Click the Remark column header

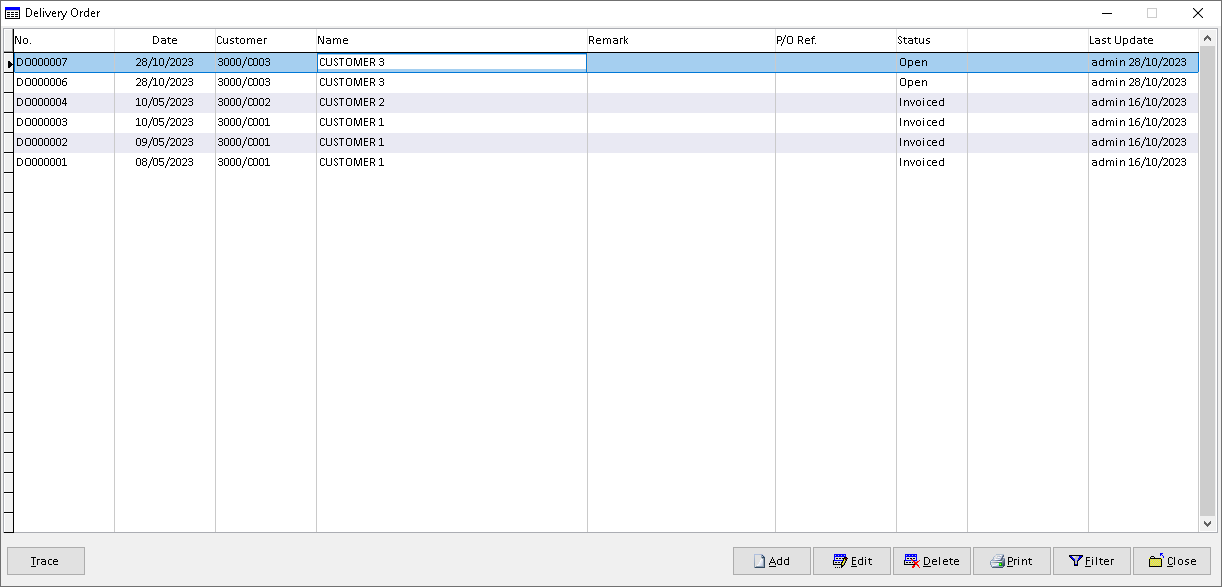tap(681, 40)
